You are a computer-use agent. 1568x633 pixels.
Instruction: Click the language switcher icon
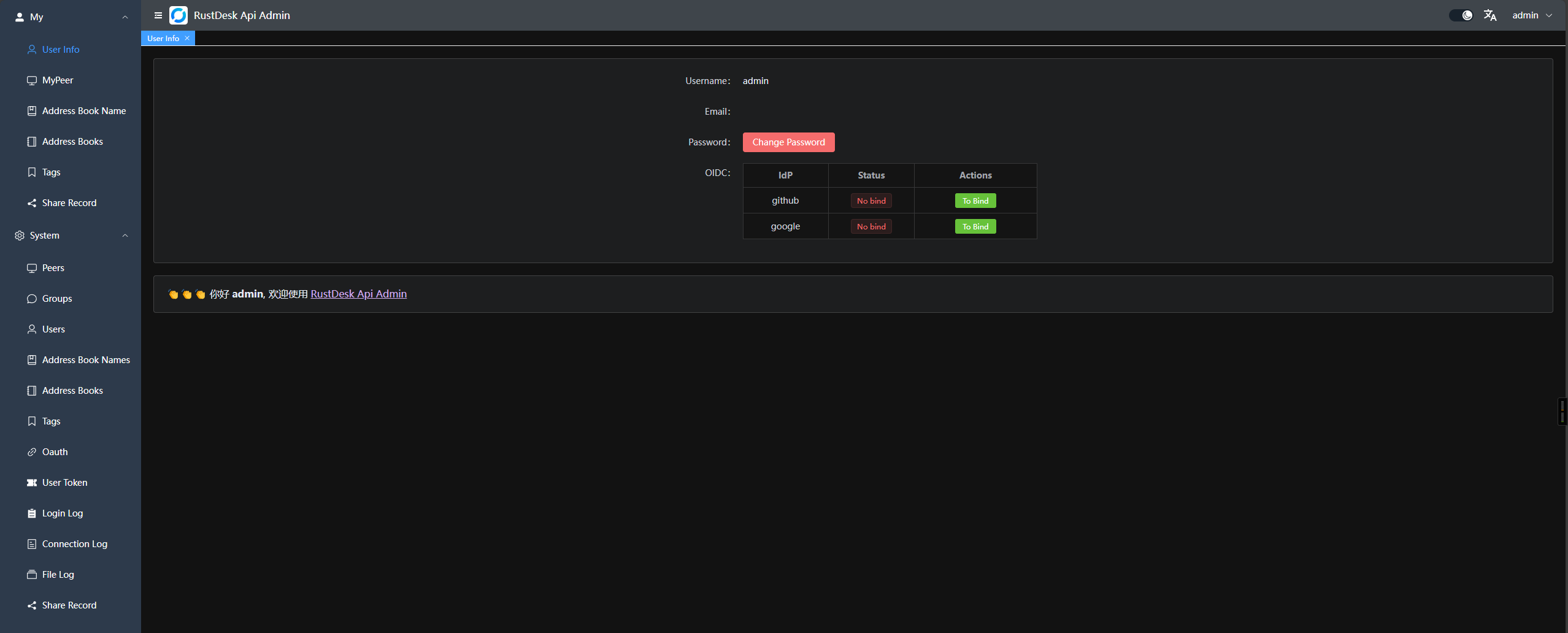[1489, 15]
